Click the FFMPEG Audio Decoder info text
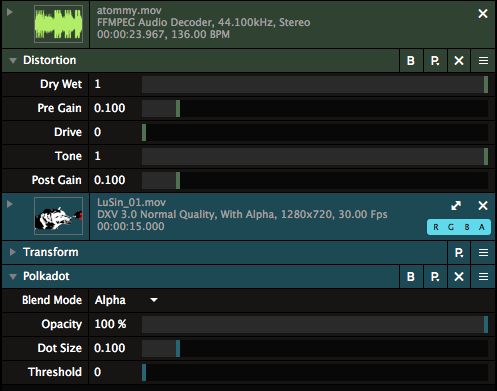This screenshot has height=391, width=497. (204, 22)
